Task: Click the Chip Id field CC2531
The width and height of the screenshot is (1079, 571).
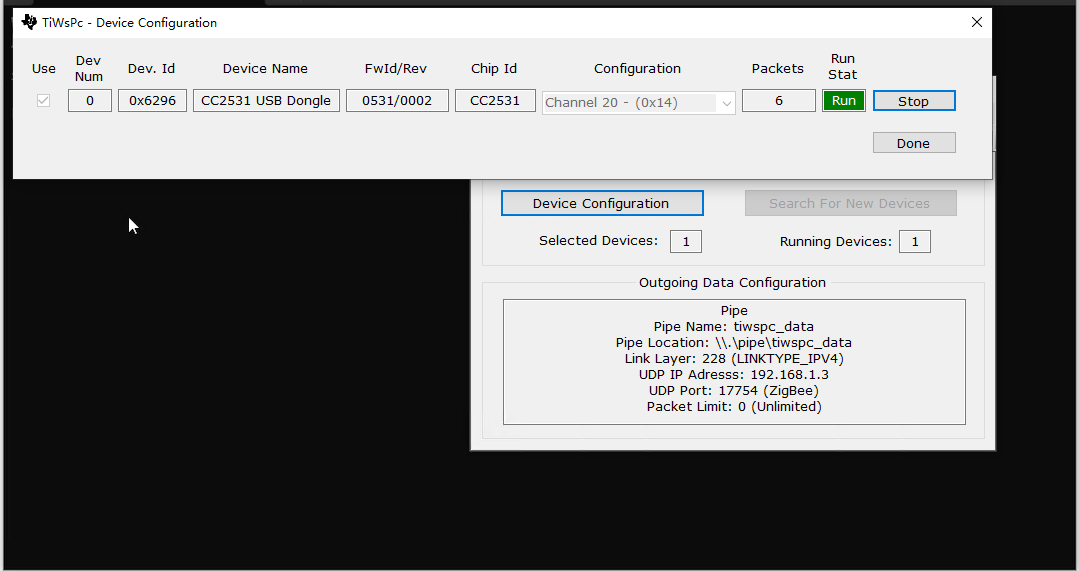Action: pyautogui.click(x=495, y=100)
